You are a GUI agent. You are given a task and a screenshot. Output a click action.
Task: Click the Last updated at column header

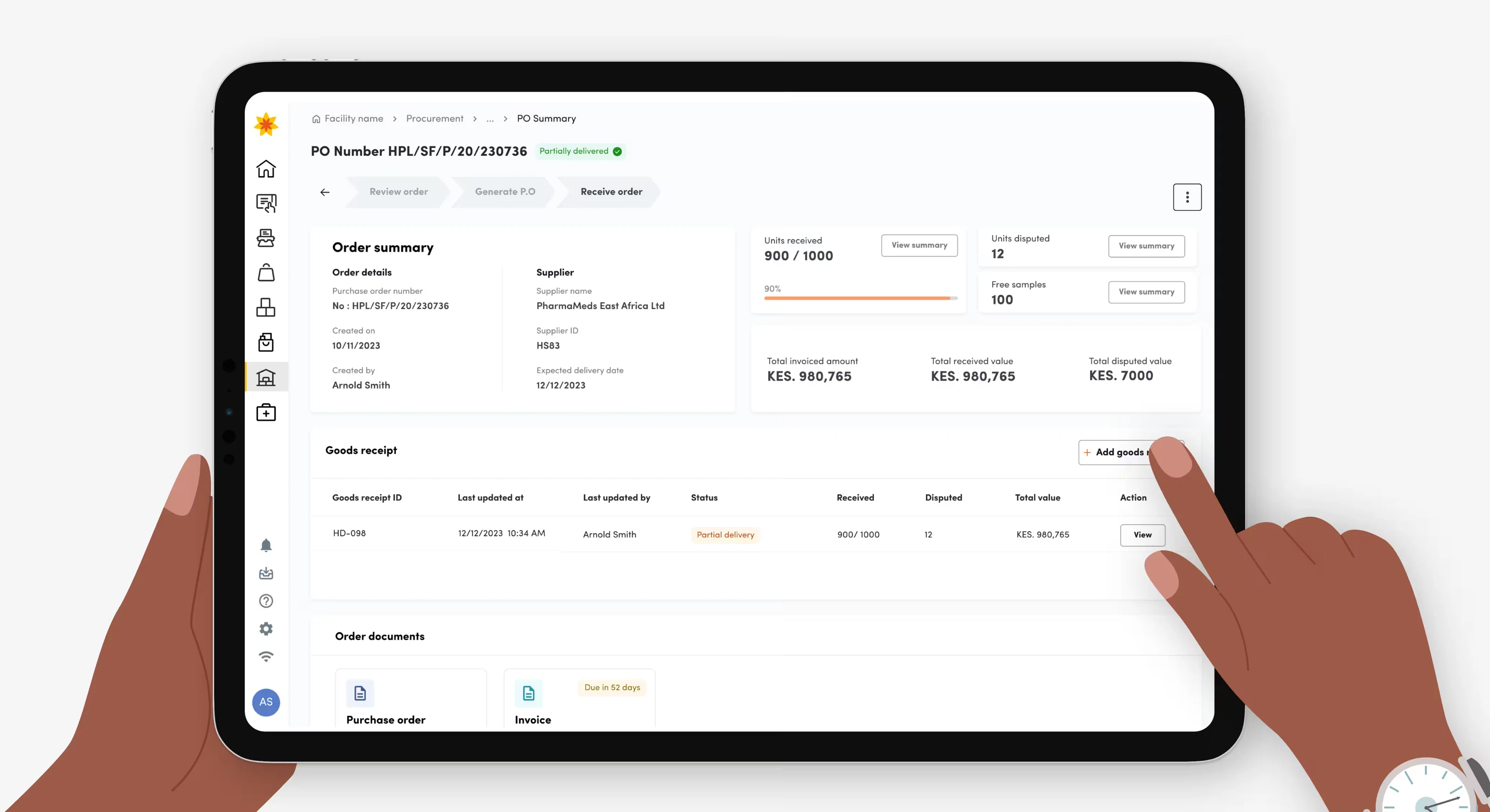coord(490,497)
